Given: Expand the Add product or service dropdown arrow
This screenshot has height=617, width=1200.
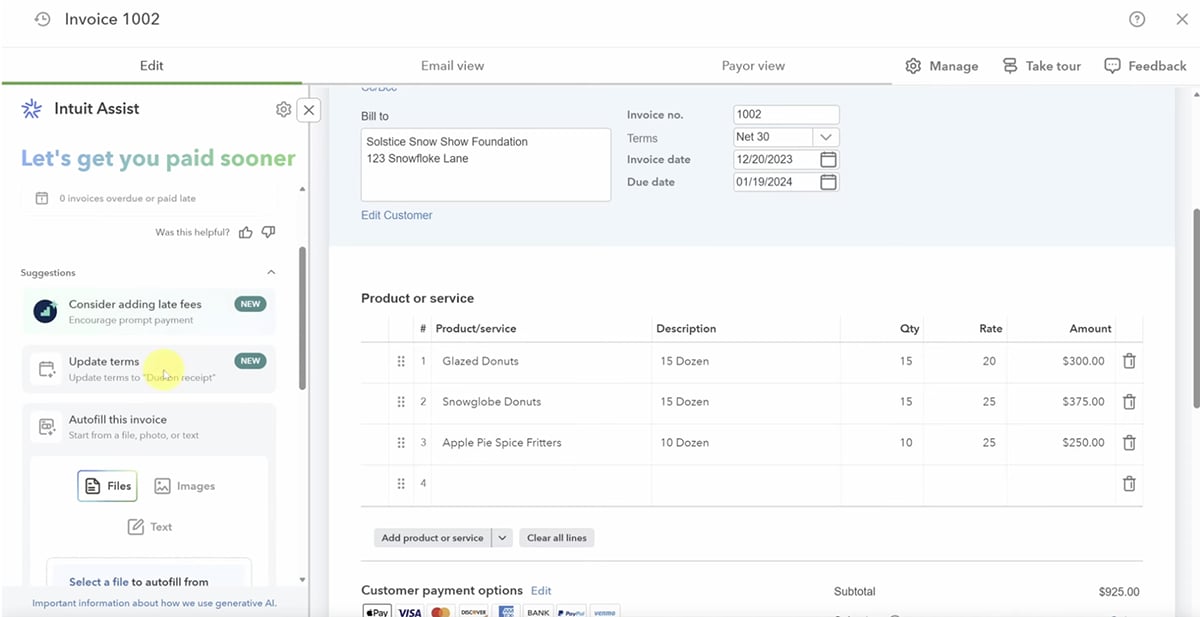Looking at the screenshot, I should tap(502, 537).
